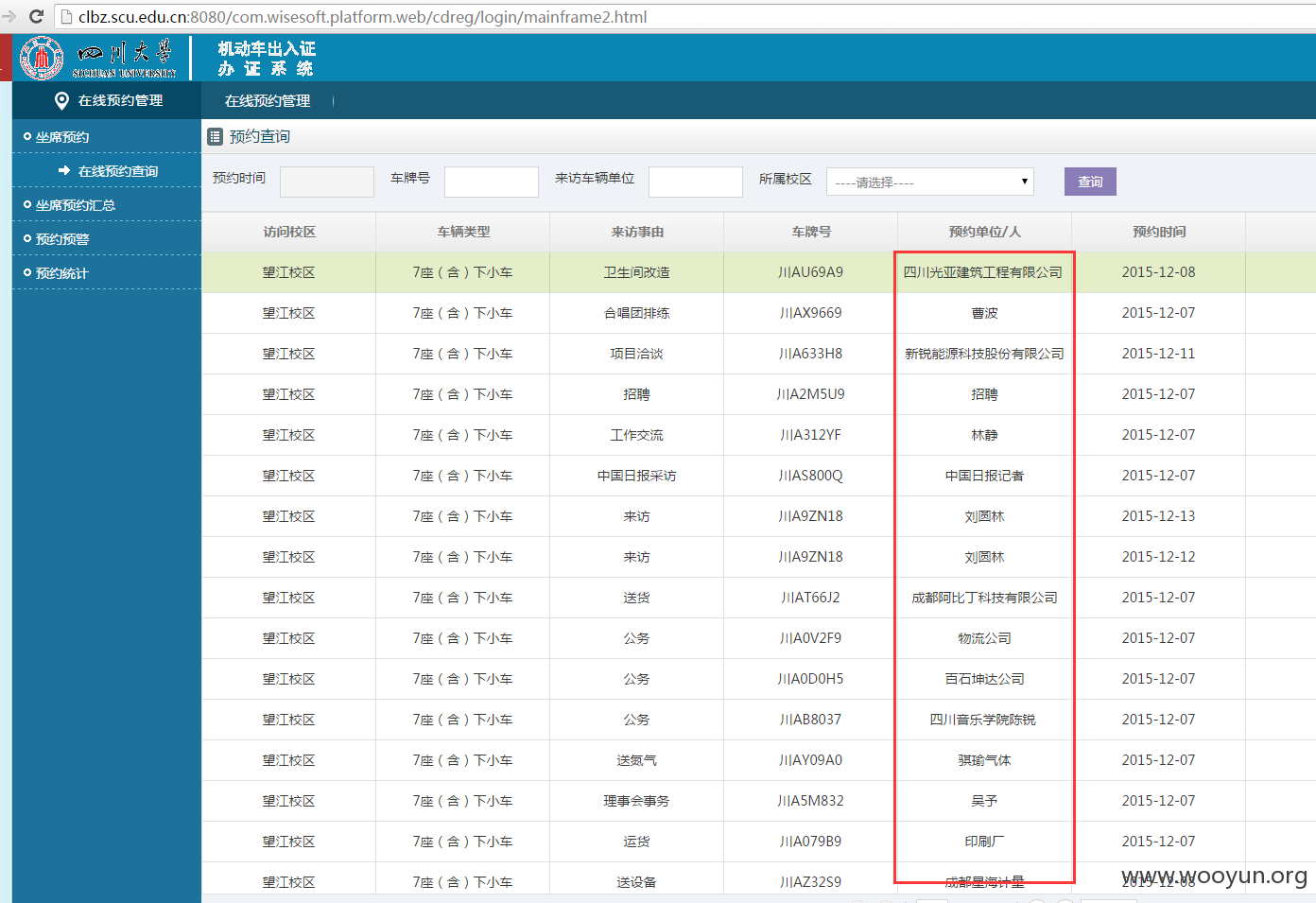Click the 预约时间 table column header

click(1159, 232)
